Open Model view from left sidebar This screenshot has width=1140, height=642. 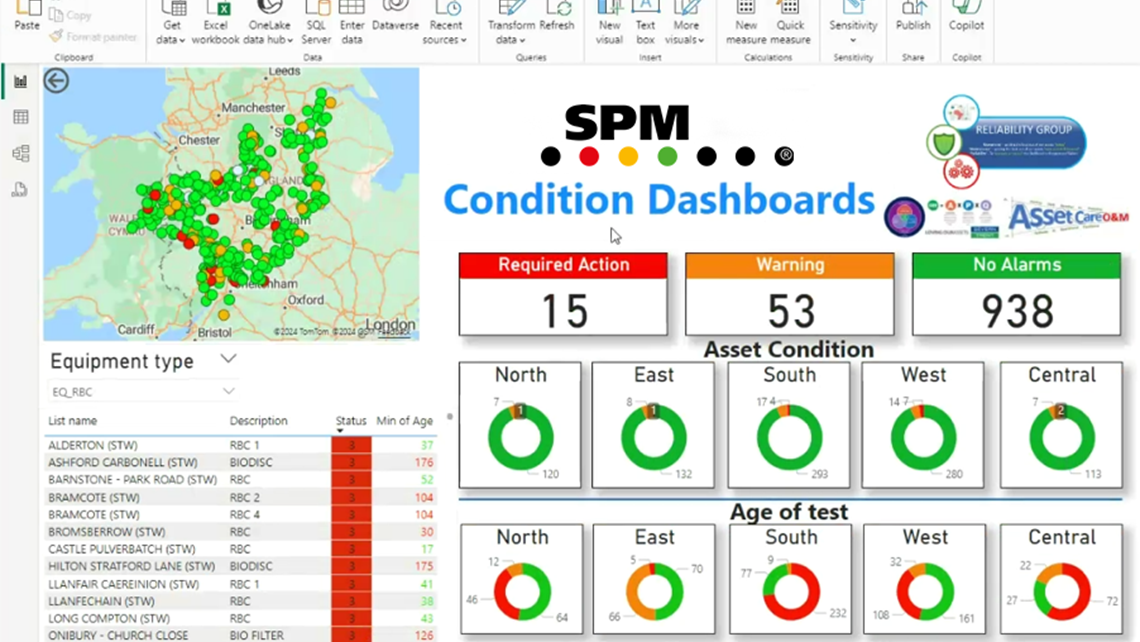(20, 154)
